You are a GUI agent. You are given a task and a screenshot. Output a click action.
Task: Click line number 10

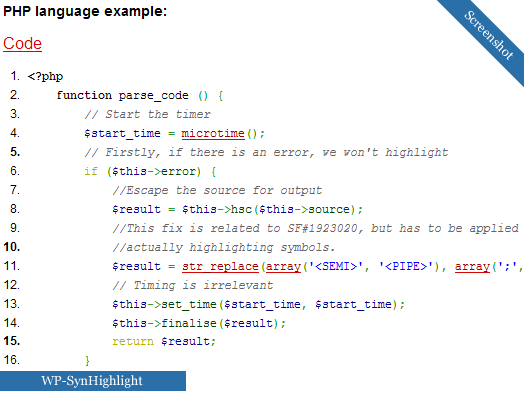click(12, 247)
